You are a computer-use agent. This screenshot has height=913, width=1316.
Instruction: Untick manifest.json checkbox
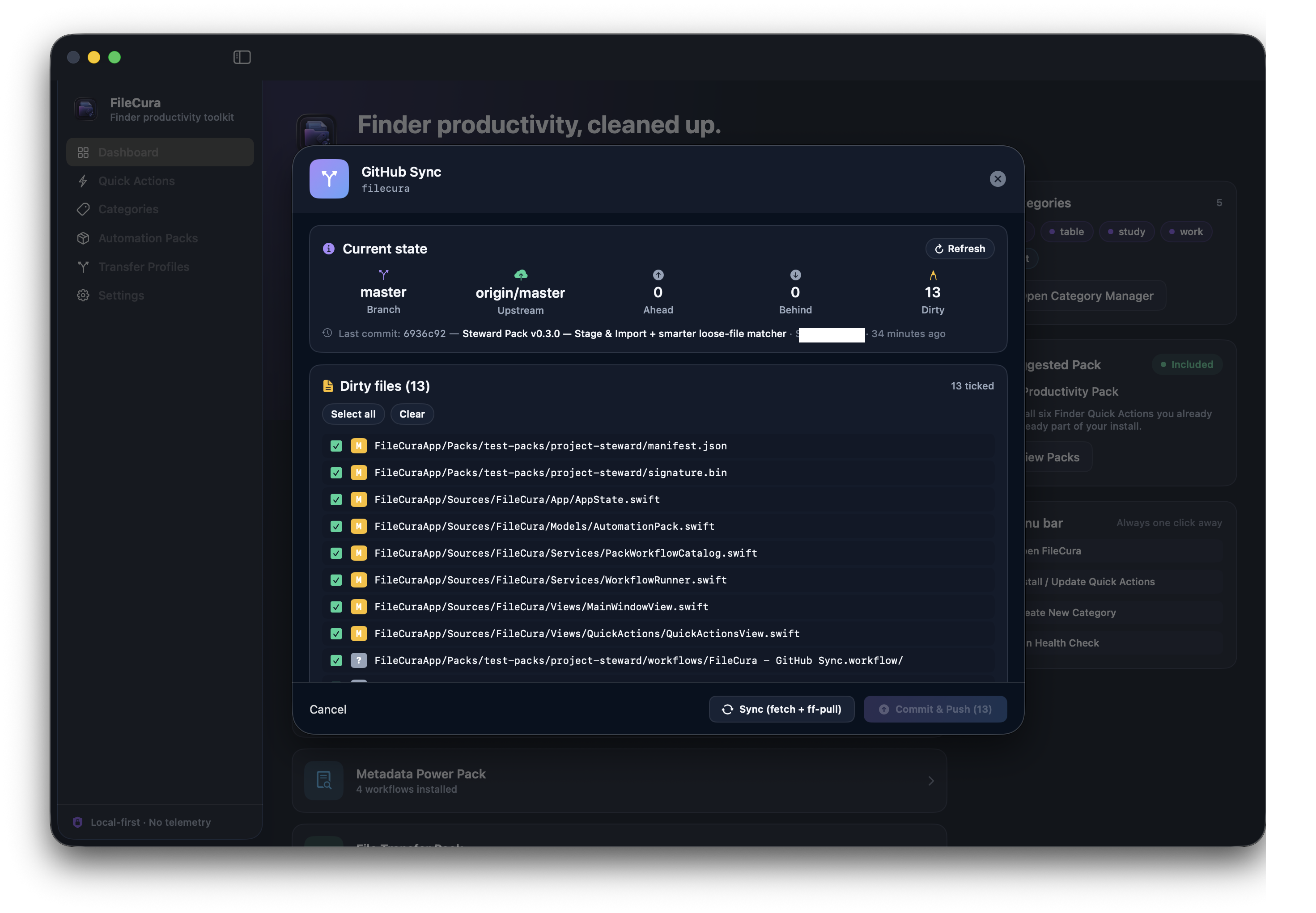(x=336, y=446)
